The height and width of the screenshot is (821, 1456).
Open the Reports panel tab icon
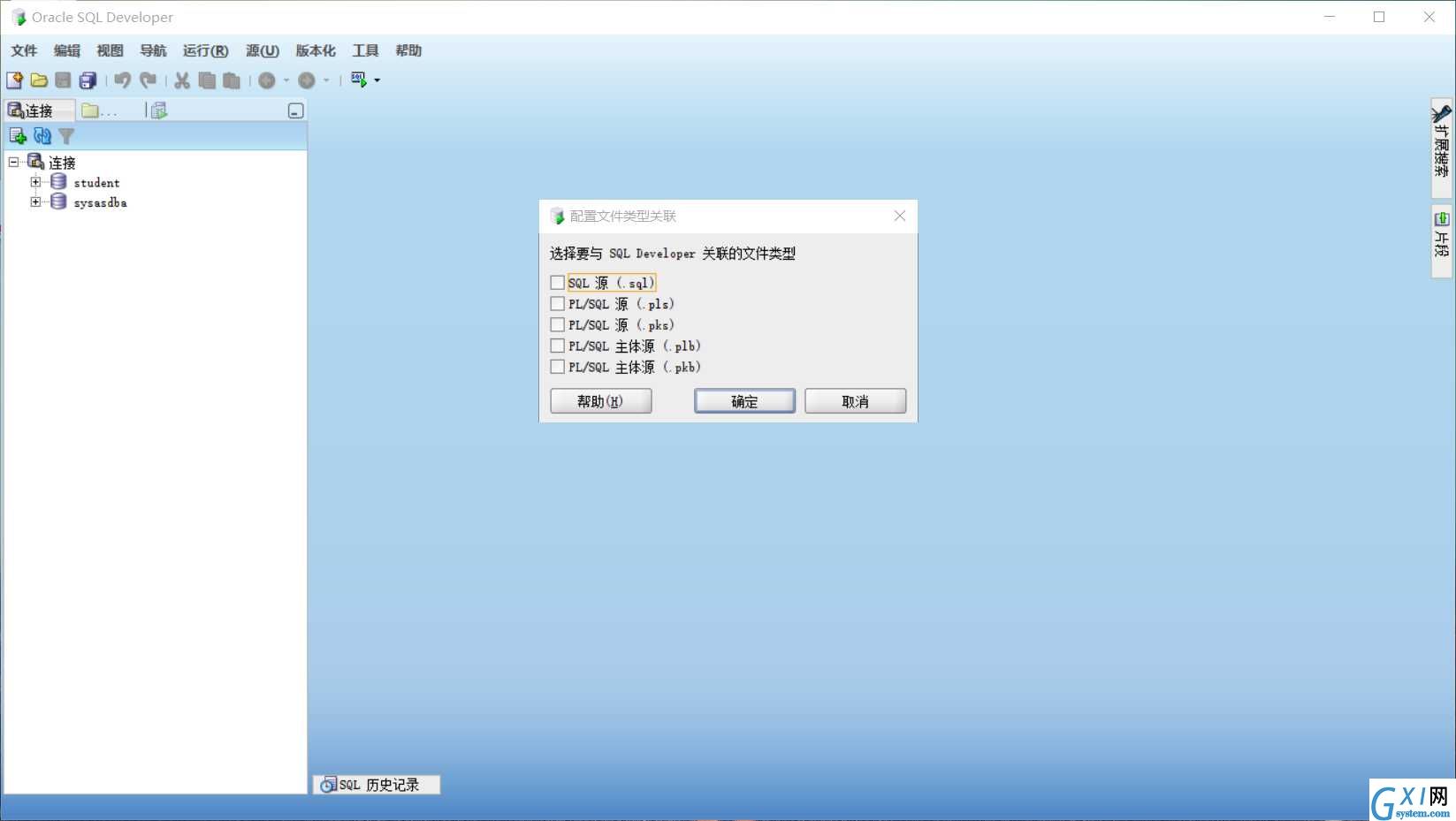coord(159,110)
